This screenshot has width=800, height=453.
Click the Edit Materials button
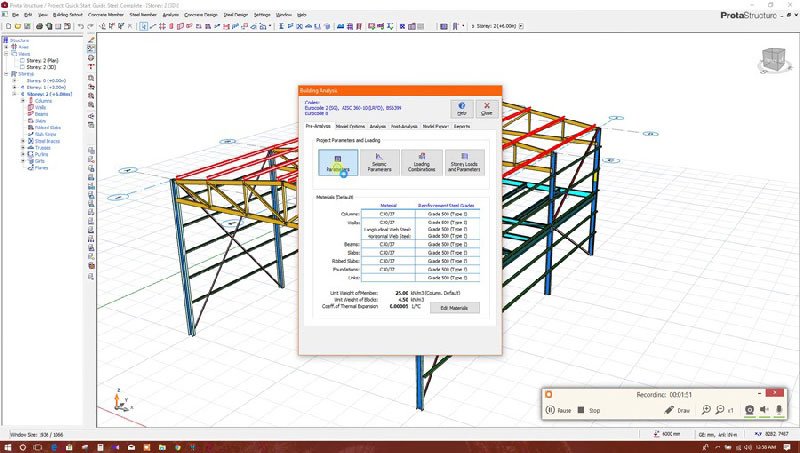click(x=455, y=308)
